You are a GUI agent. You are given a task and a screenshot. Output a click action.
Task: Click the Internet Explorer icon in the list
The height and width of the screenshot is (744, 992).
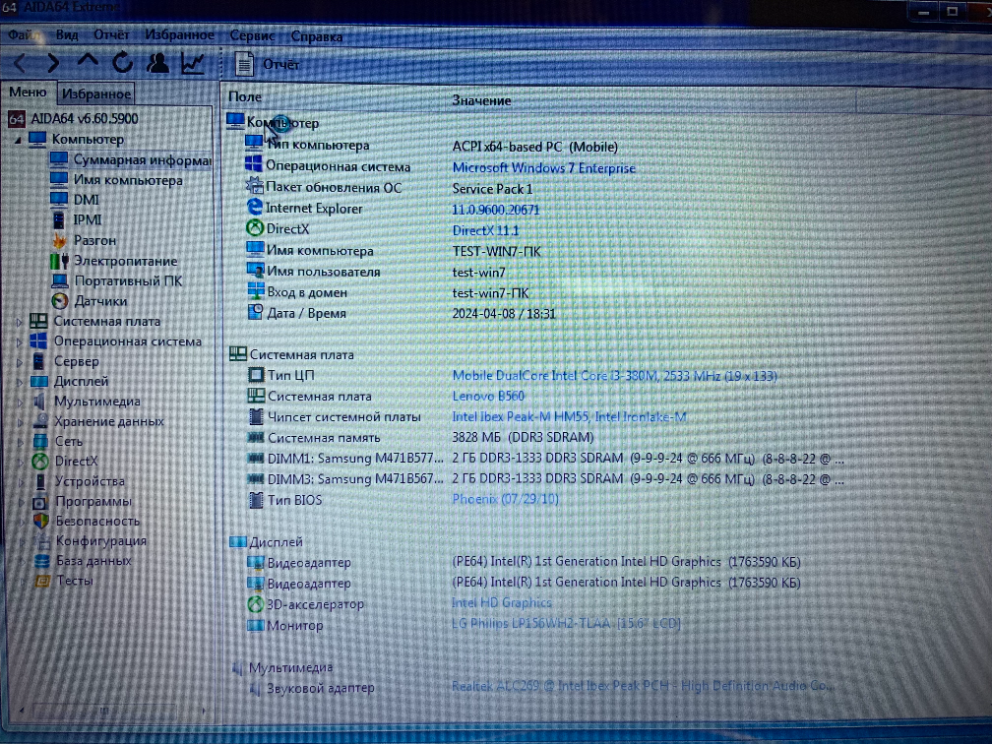pyautogui.click(x=254, y=207)
